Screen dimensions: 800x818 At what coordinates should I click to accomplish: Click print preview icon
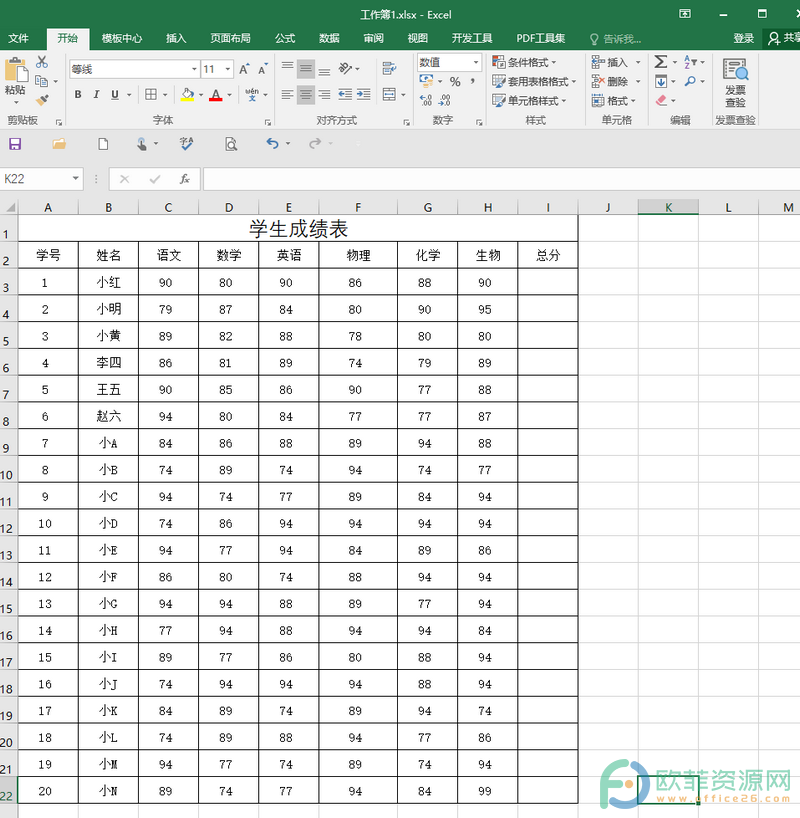pos(231,143)
